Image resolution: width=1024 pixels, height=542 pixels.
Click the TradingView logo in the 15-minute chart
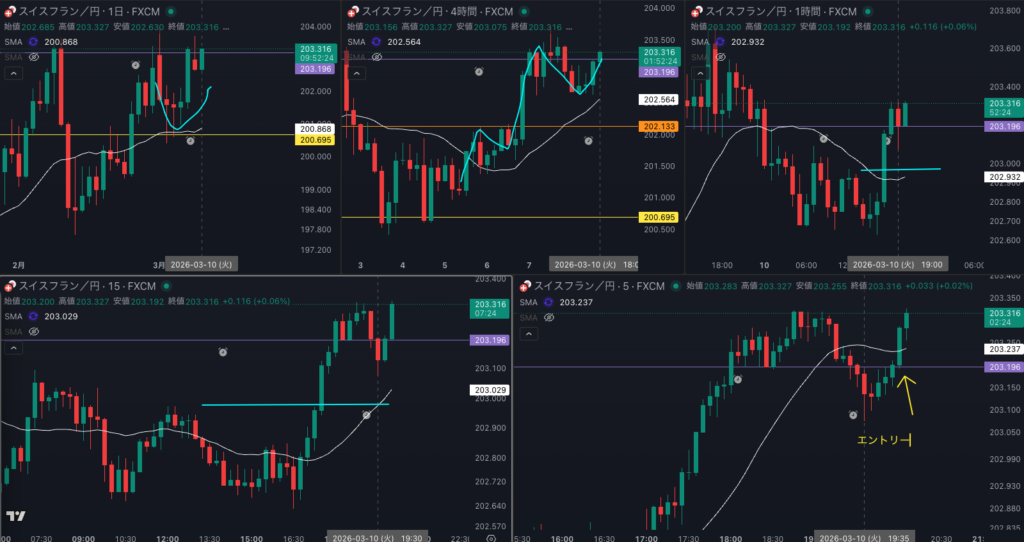[15, 516]
